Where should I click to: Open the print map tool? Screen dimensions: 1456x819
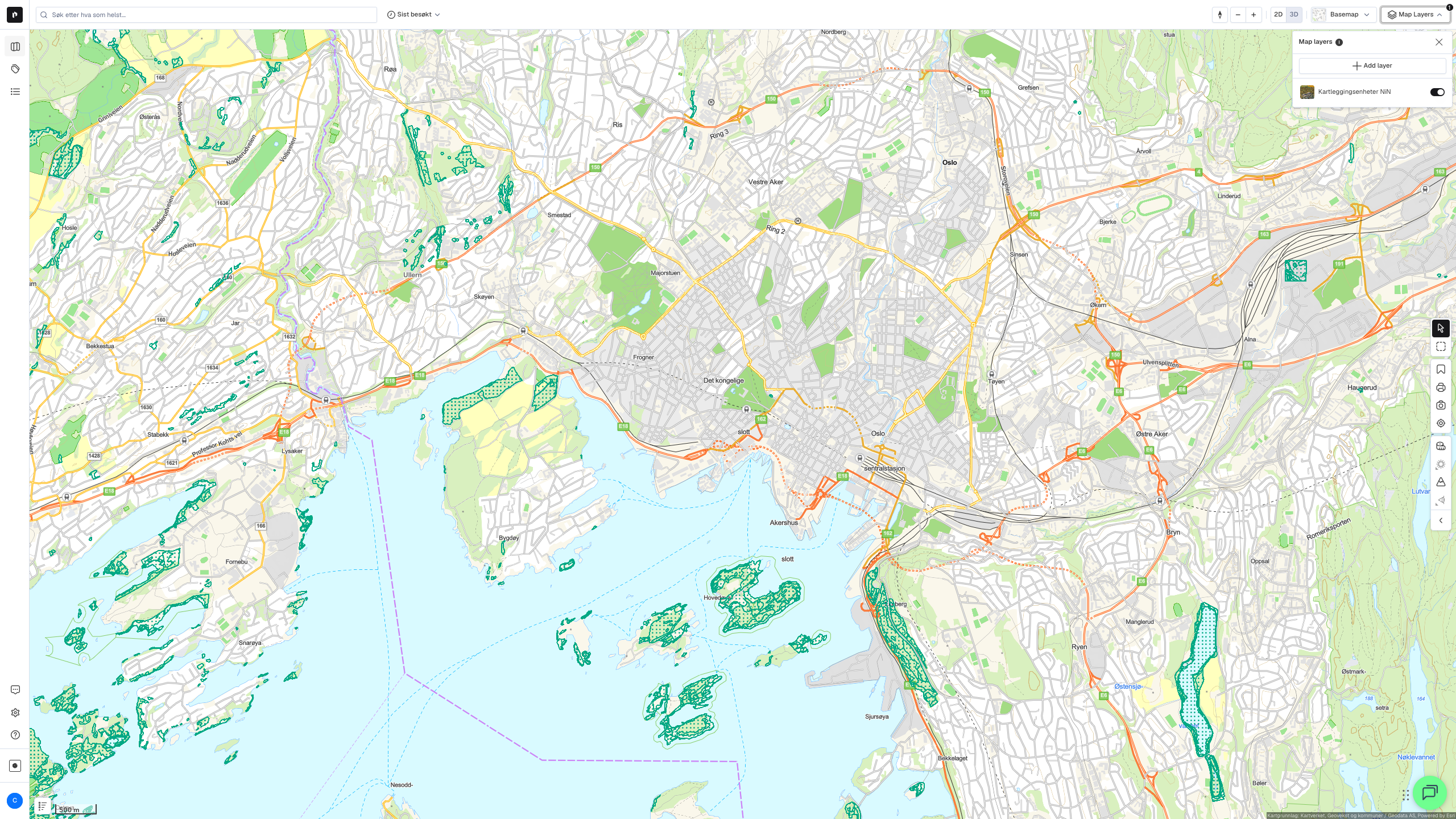1441,388
